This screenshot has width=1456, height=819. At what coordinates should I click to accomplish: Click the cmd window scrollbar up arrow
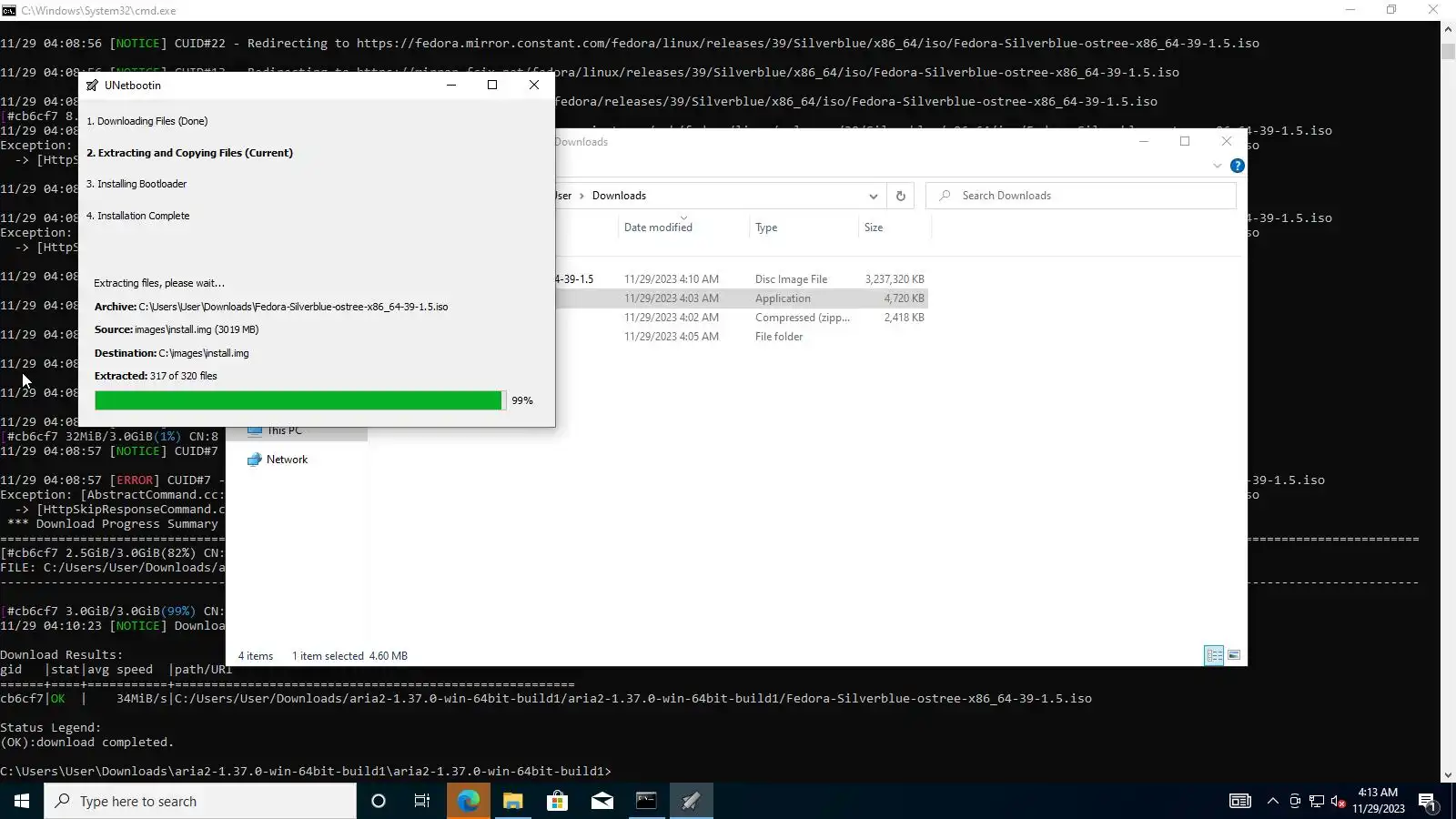(1448, 29)
